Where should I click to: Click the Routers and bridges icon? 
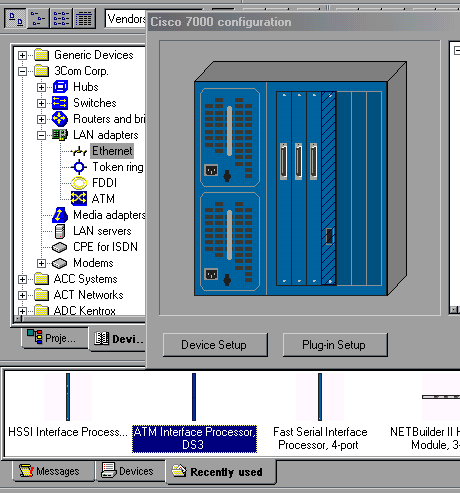click(x=60, y=119)
